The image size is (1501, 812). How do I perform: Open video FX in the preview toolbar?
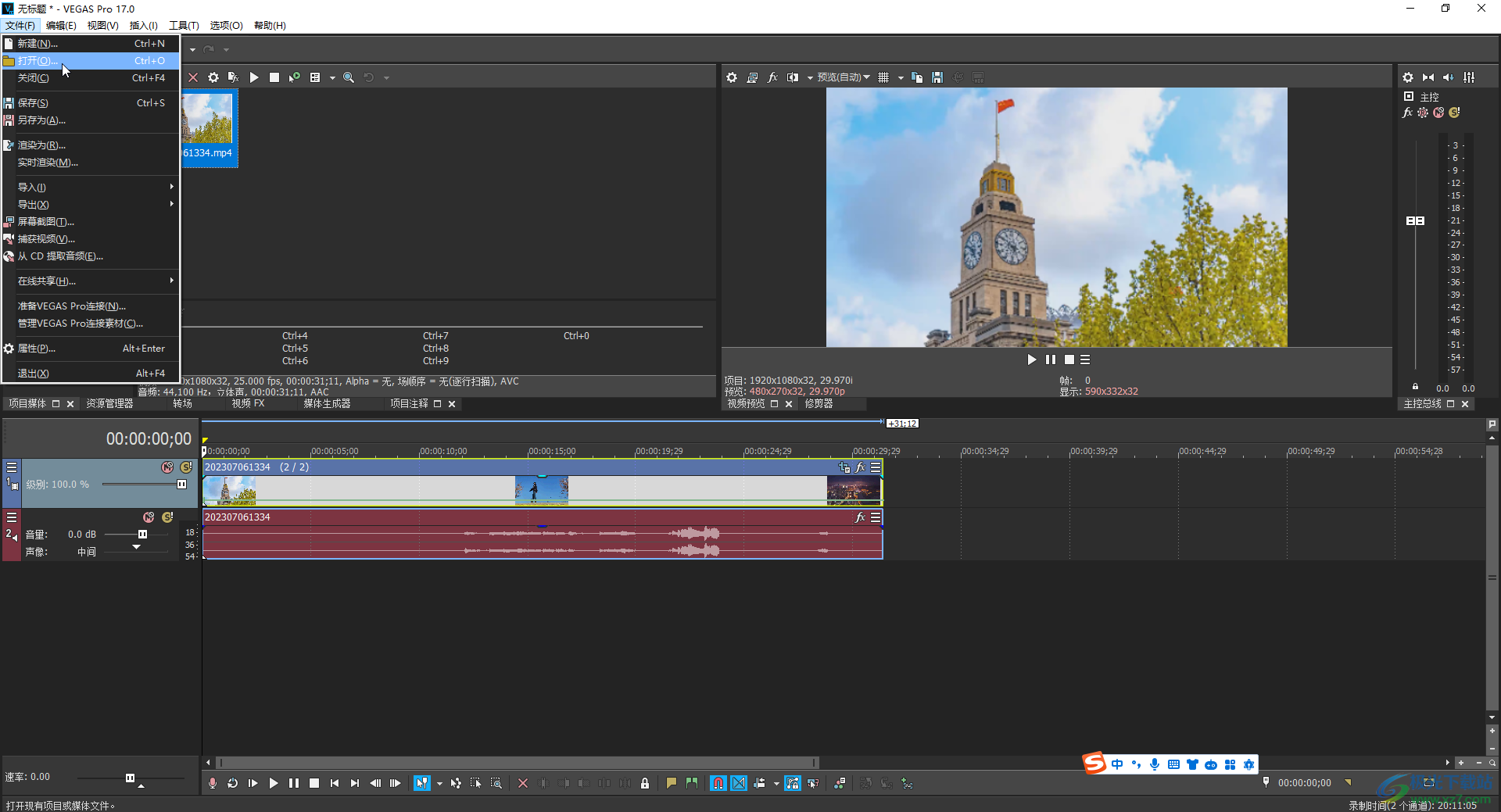[x=772, y=77]
